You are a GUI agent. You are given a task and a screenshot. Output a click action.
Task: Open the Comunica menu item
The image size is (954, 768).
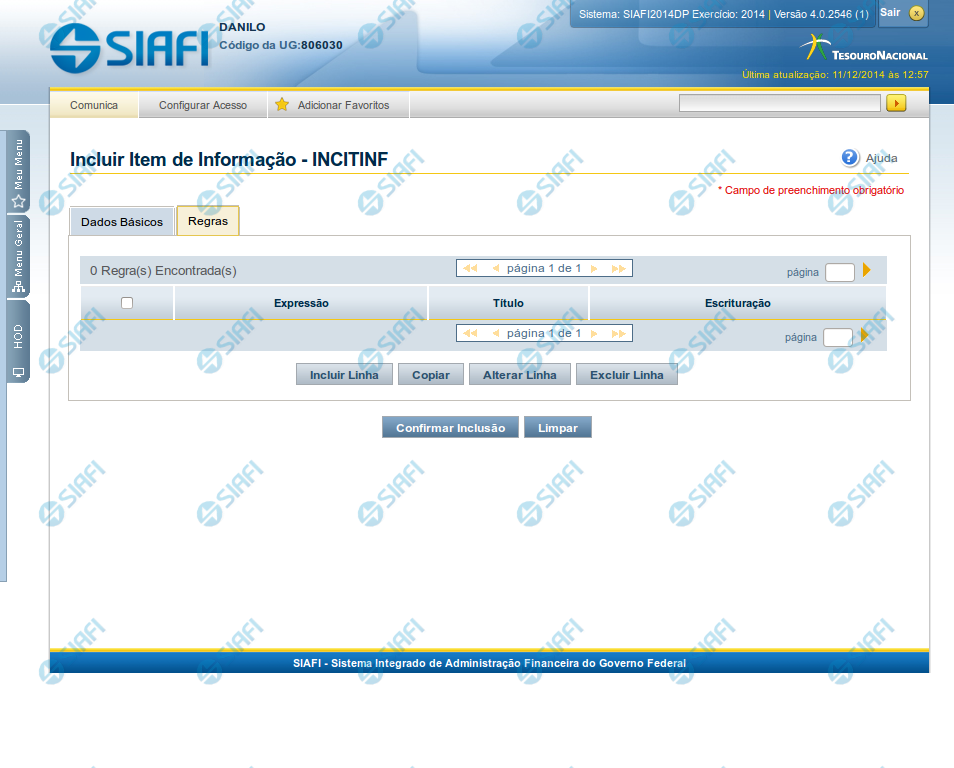(x=94, y=105)
